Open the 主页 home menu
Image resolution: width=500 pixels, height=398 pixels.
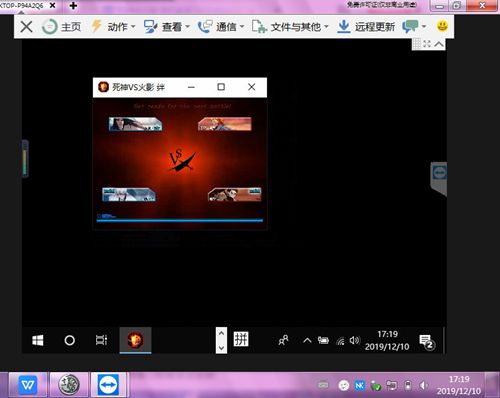[x=62, y=27]
